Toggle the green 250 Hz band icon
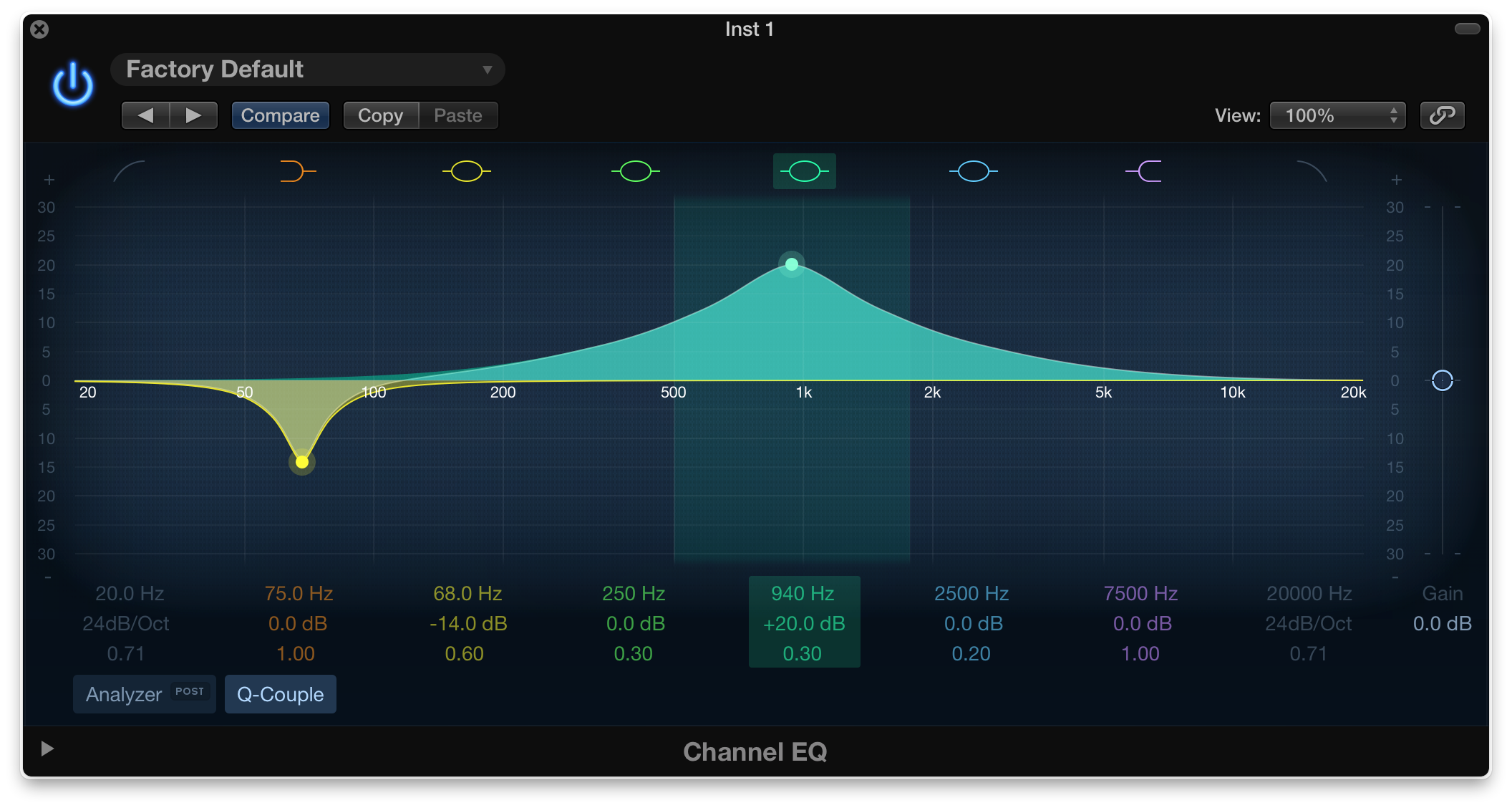Image resolution: width=1512 pixels, height=808 pixels. [x=635, y=172]
